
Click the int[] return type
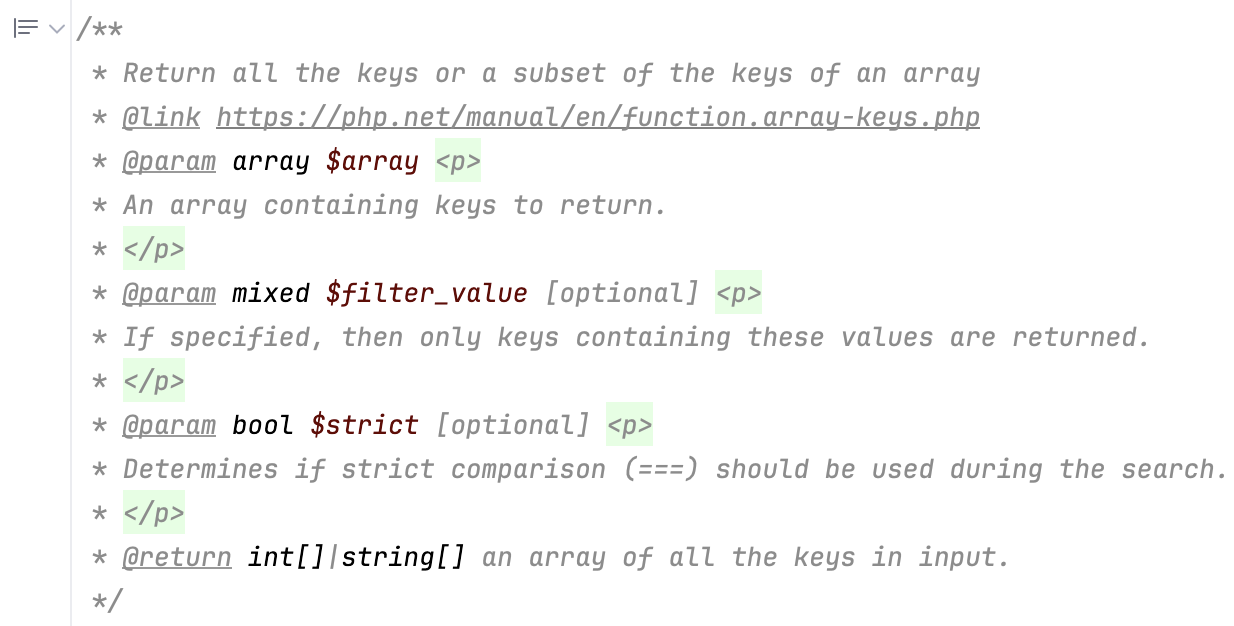[x=286, y=557]
